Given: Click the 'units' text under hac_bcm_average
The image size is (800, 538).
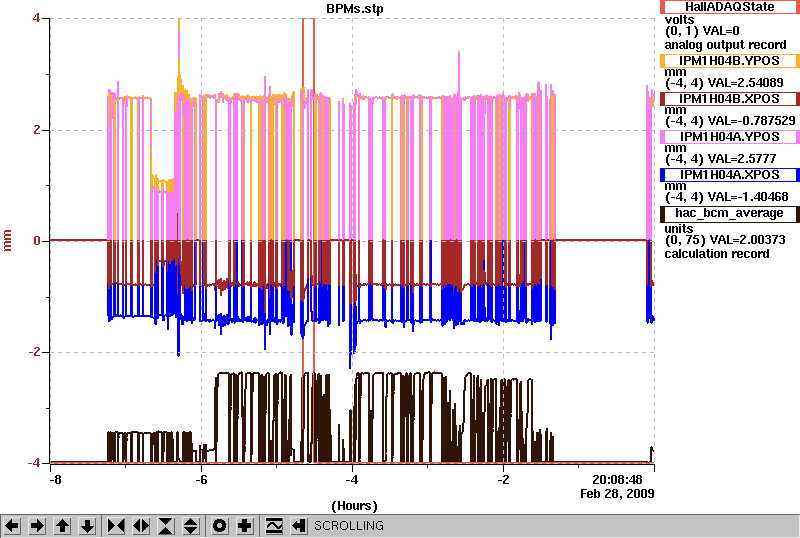Looking at the screenshot, I should point(679,229).
